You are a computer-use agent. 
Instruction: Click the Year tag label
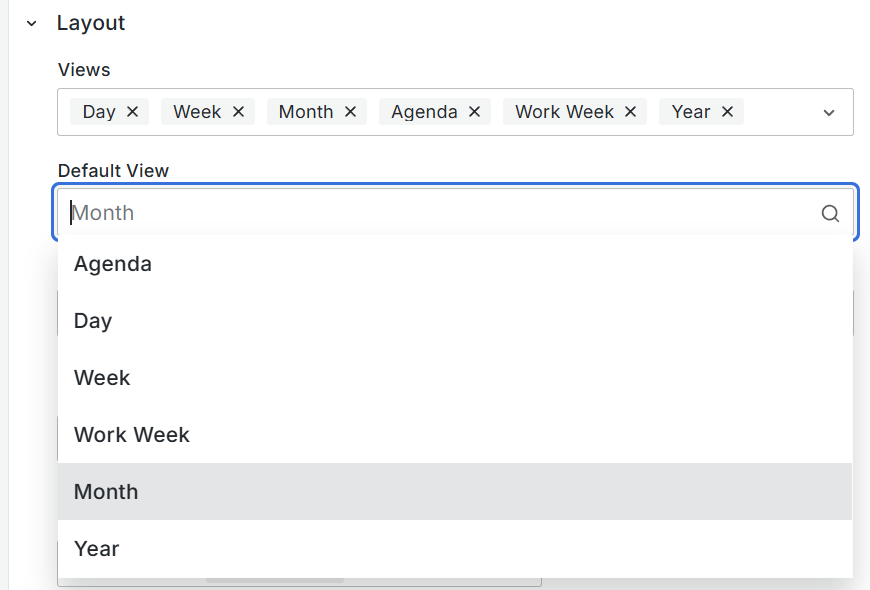click(x=691, y=112)
